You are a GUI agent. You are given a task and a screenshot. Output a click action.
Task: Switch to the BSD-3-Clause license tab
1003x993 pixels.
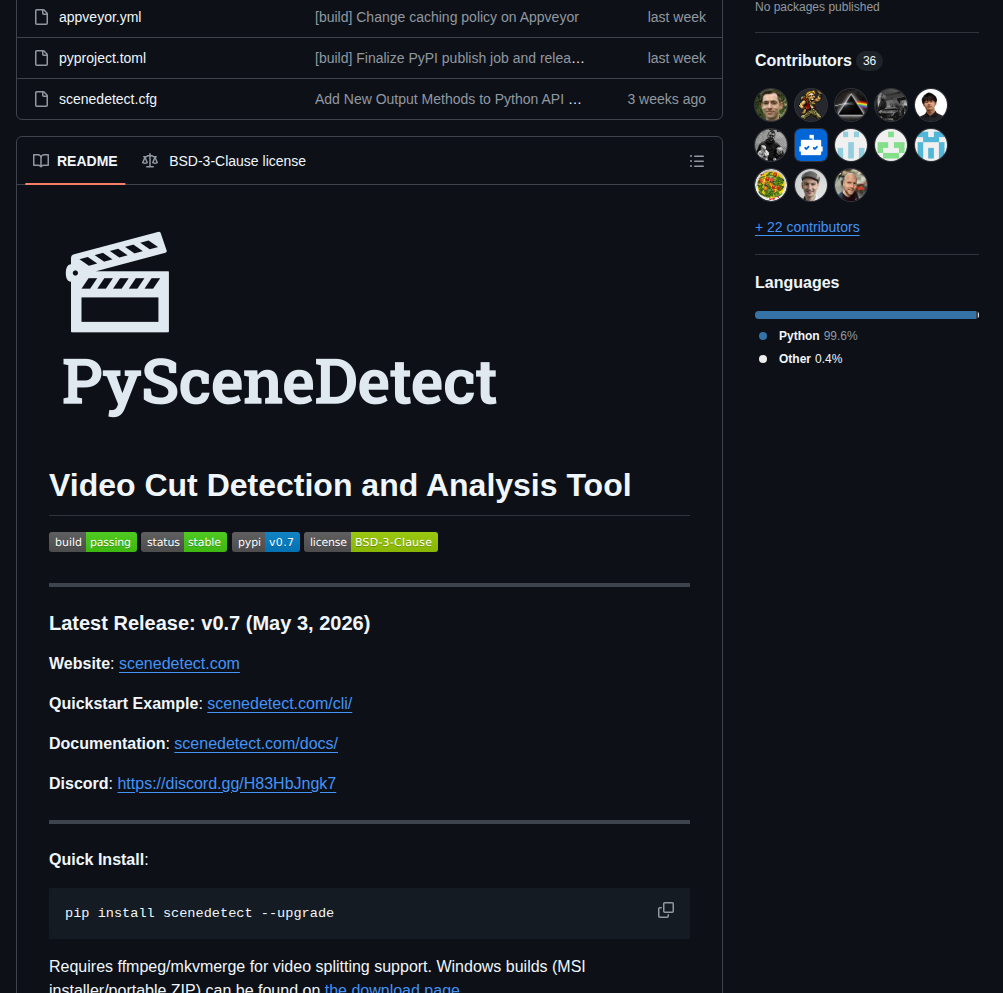coord(225,161)
